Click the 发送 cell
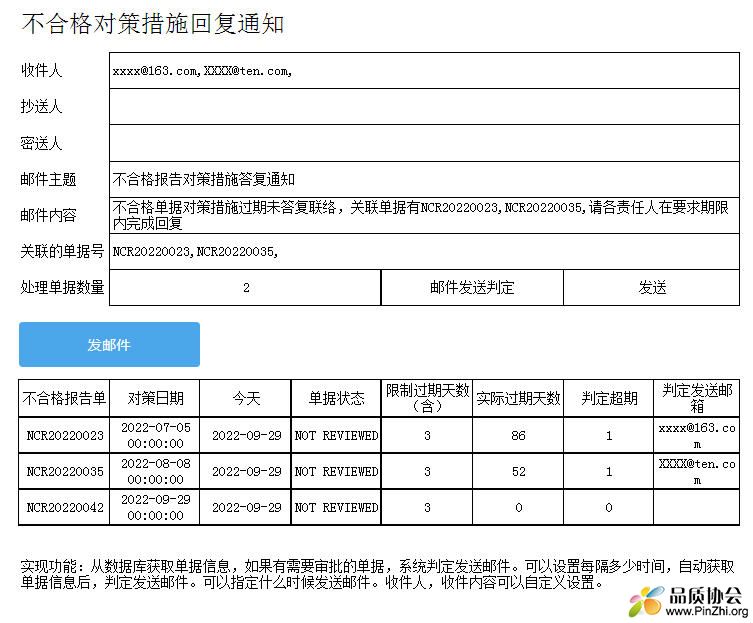753x623 pixels. point(652,287)
